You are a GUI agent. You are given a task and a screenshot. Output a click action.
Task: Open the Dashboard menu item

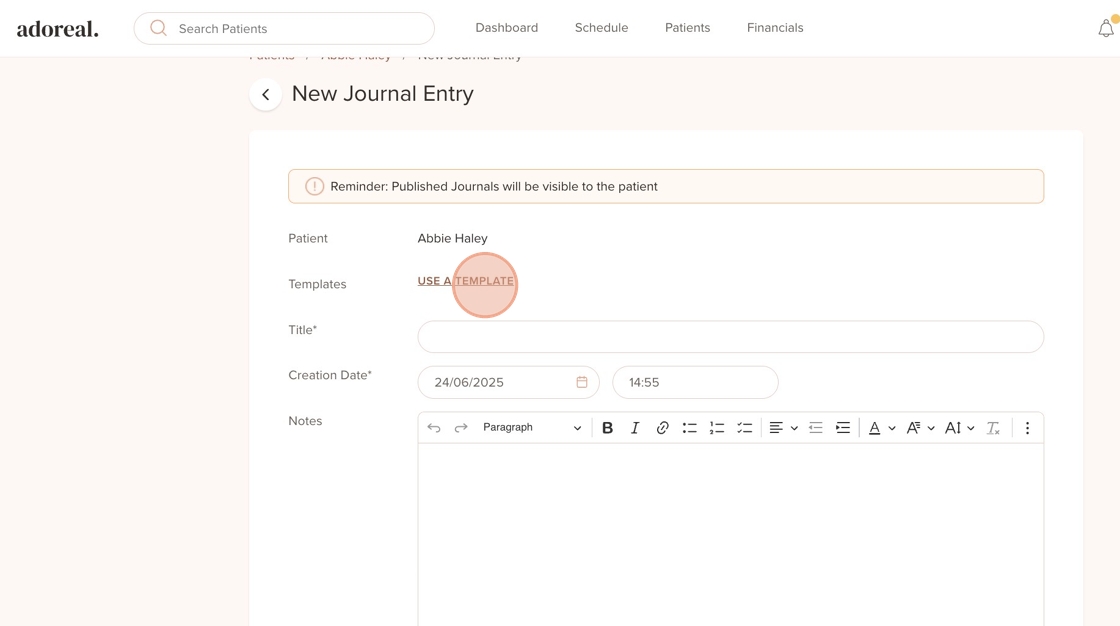click(506, 28)
